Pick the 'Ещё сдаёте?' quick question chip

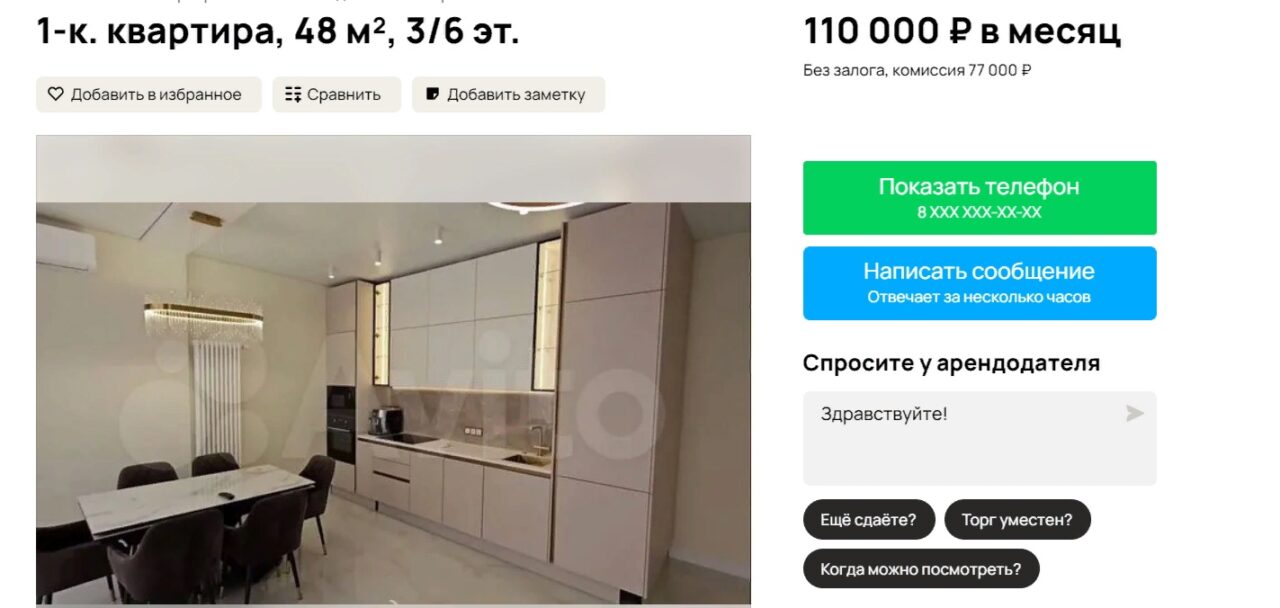coord(869,519)
